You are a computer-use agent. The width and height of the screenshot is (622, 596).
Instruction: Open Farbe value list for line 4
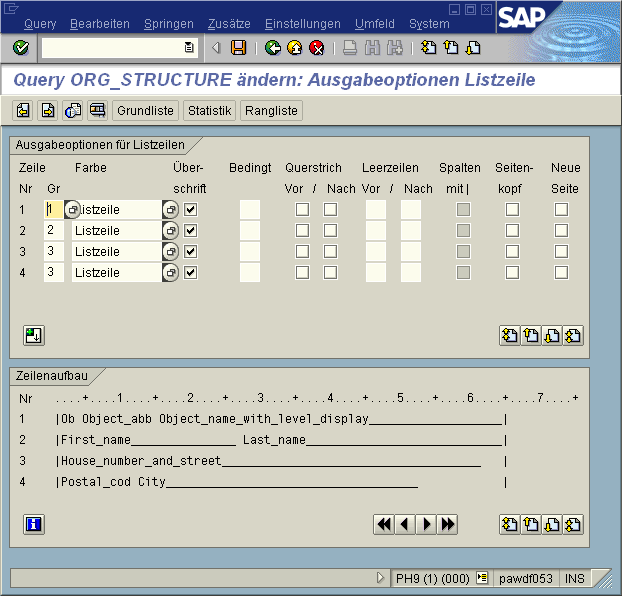point(171,272)
